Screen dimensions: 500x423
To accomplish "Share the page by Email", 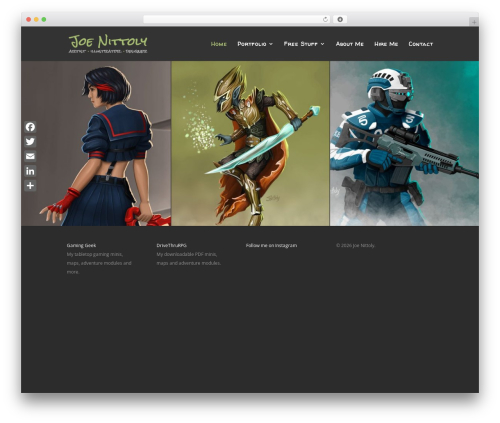I will [30, 156].
